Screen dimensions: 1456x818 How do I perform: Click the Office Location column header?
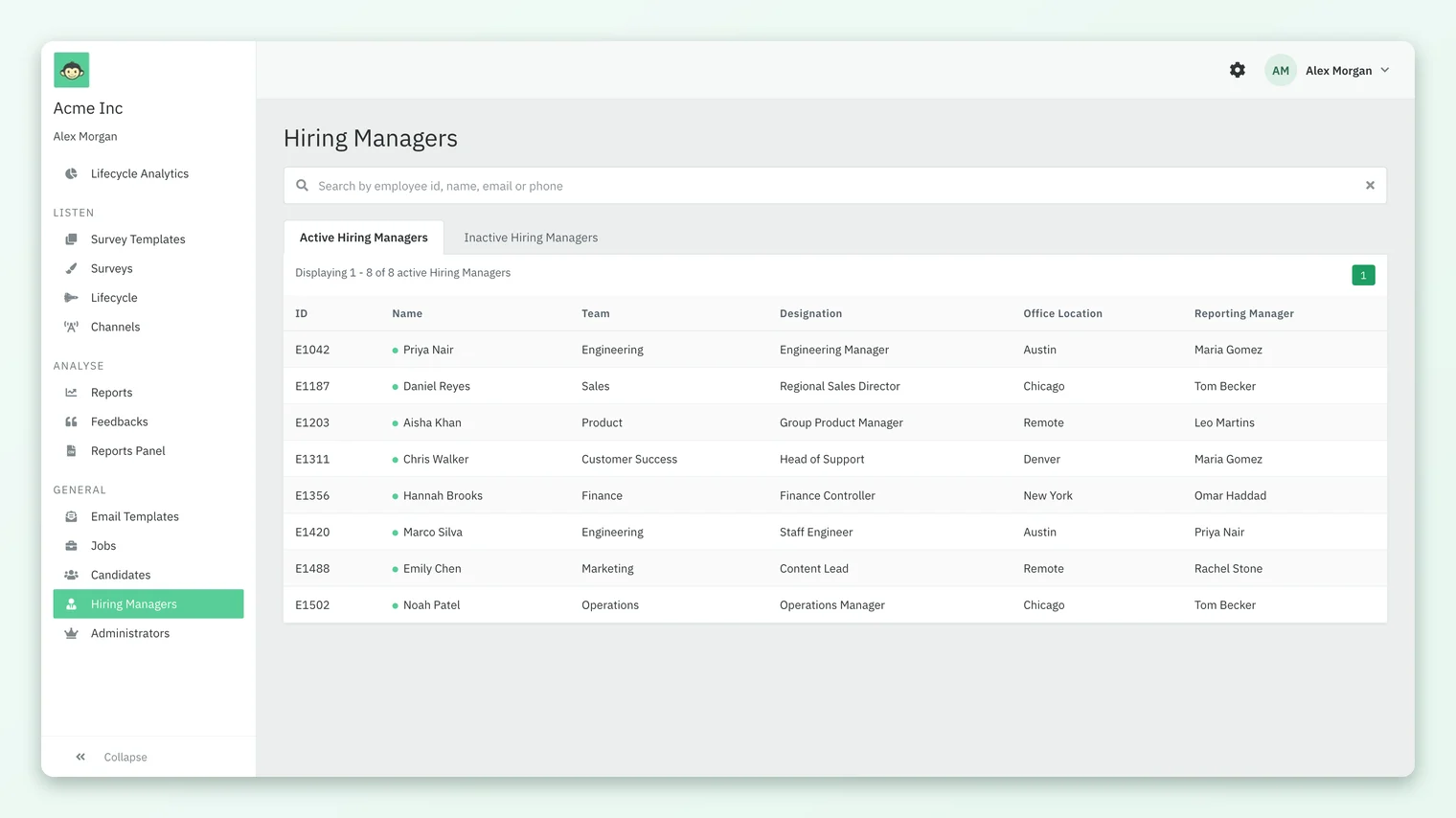click(1062, 313)
